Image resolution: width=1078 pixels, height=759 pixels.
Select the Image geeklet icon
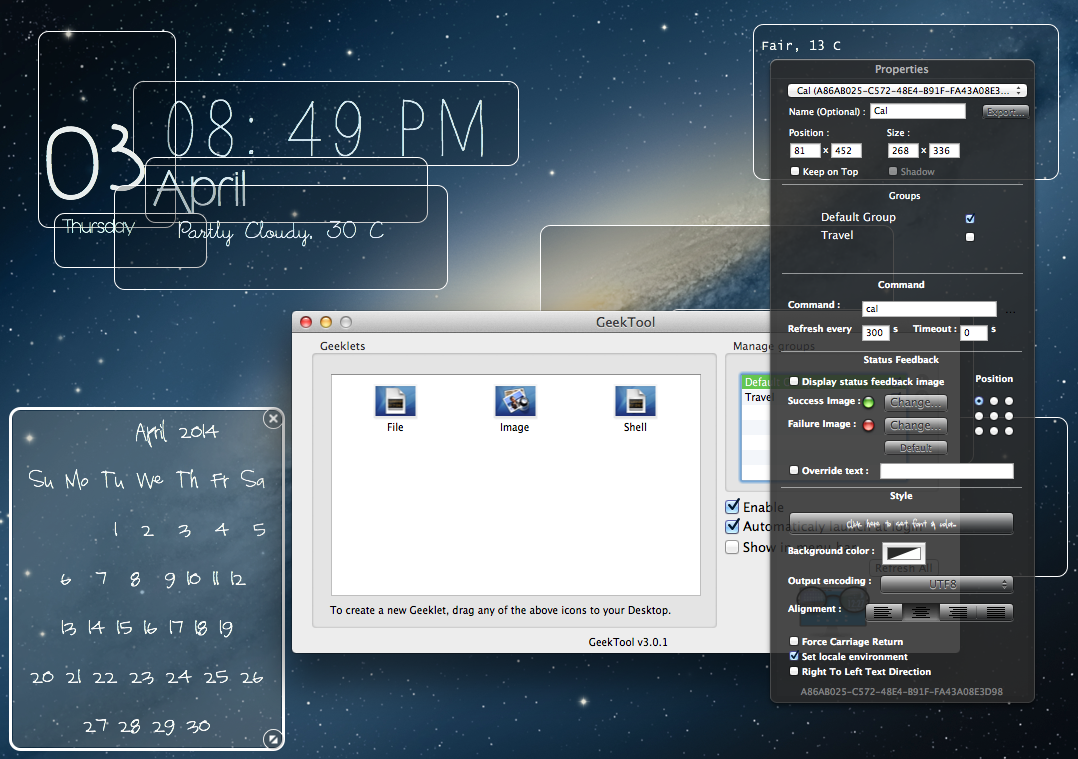coord(515,402)
